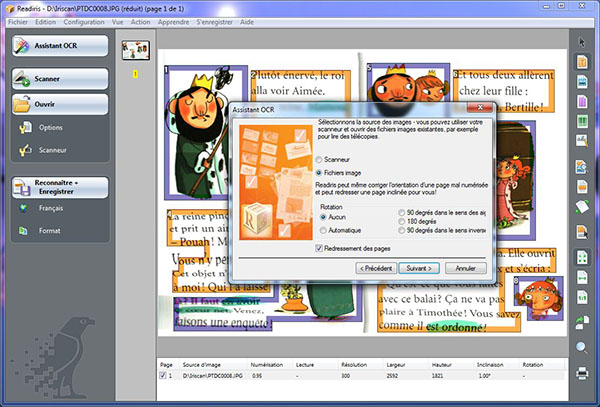The height and width of the screenshot is (407, 600).
Task: Select the arrow pointer tool in right toolbar
Action: point(582,42)
